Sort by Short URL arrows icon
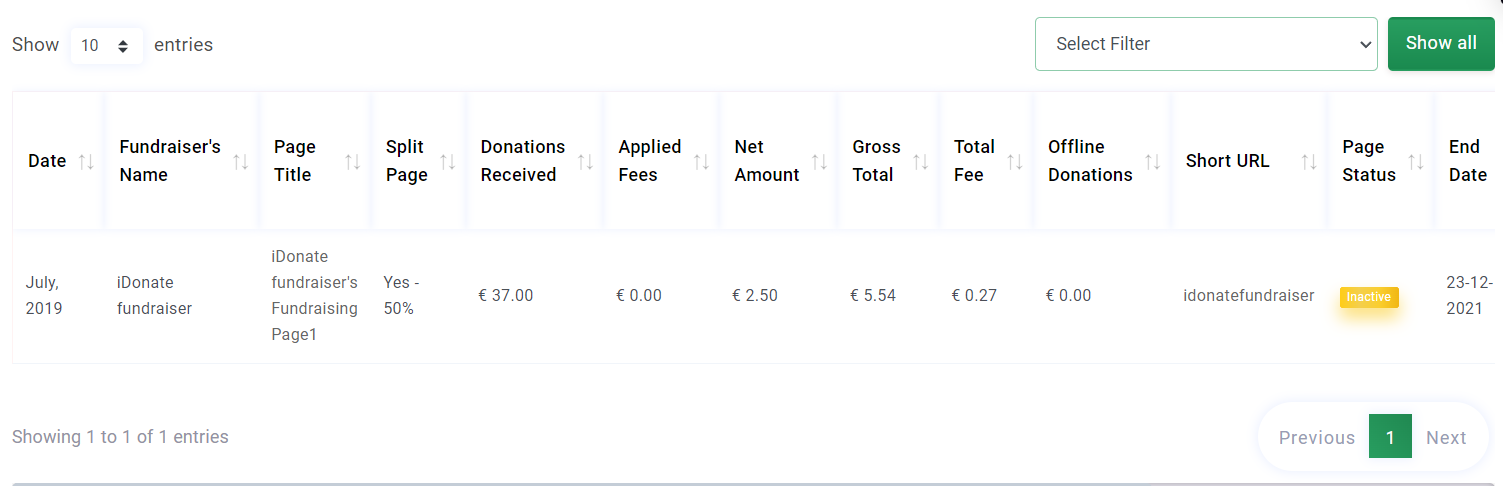The height and width of the screenshot is (486, 1503). click(x=1309, y=161)
